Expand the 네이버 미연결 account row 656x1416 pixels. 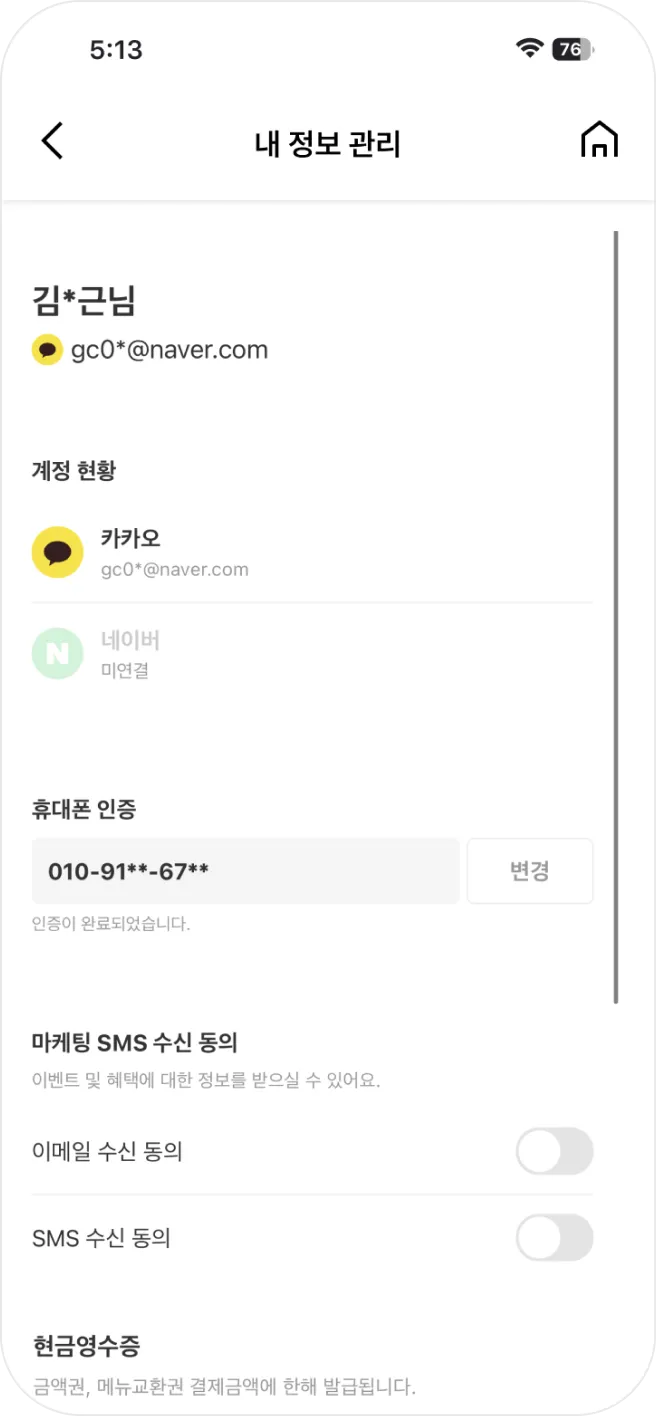coord(300,652)
